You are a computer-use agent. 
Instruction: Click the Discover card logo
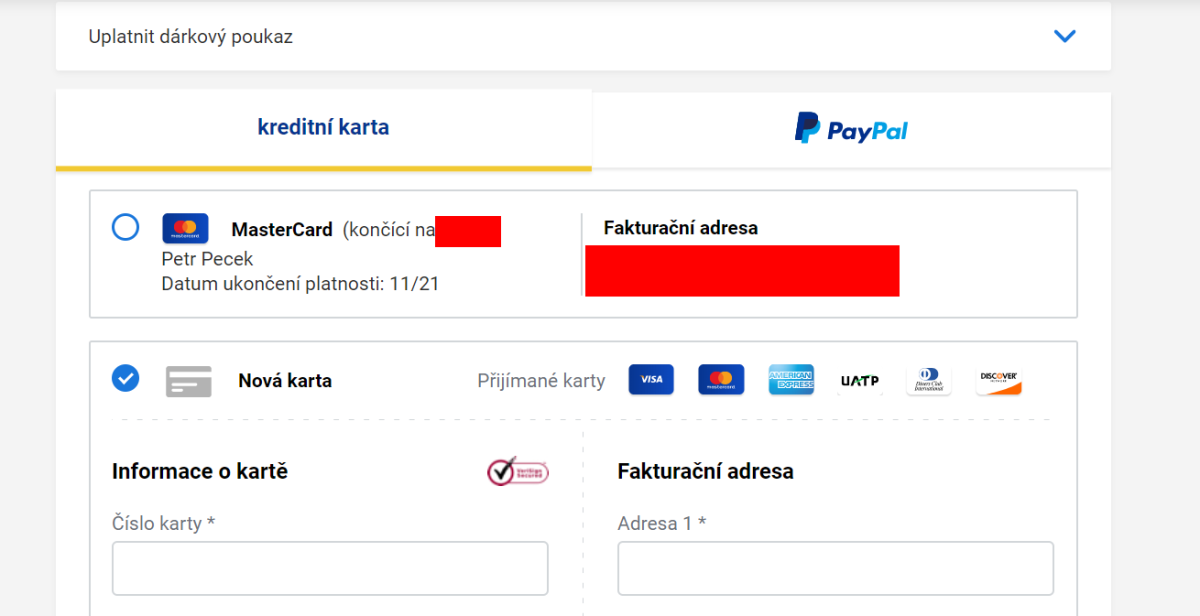tap(999, 380)
